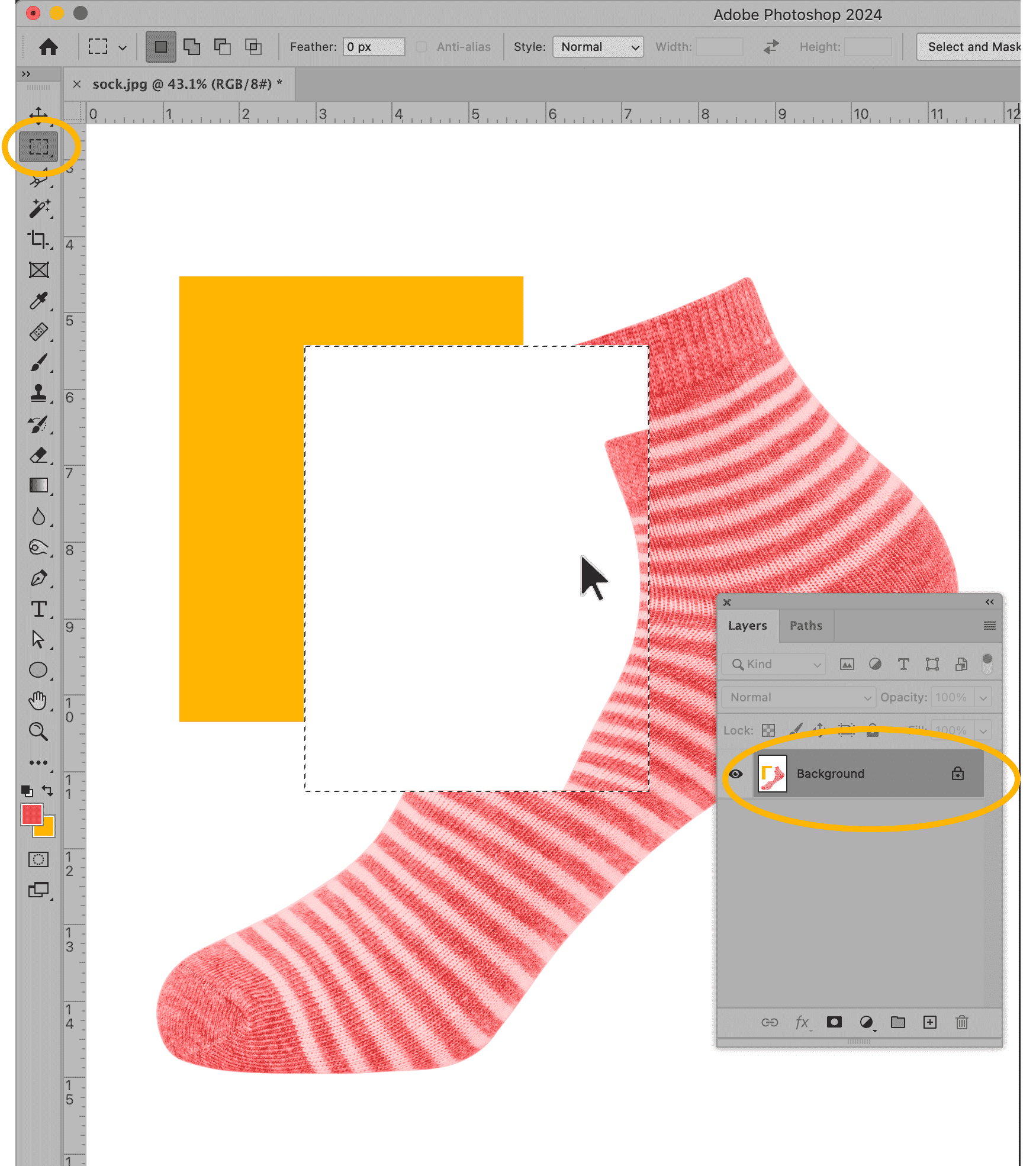1036x1166 pixels.
Task: Select the Clone Stamp tool
Action: pos(39,393)
